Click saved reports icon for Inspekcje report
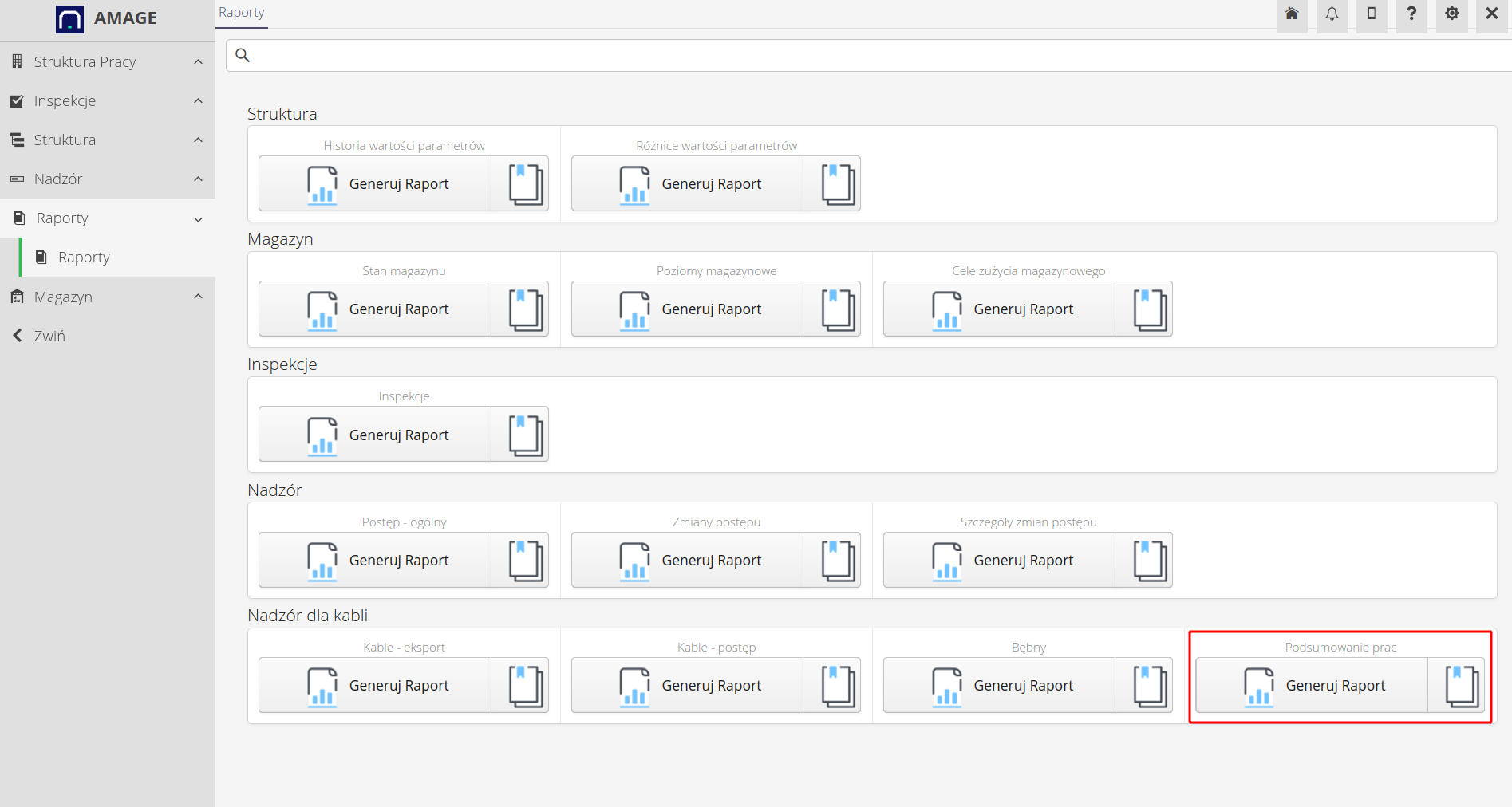This screenshot has height=807, width=1512. click(x=525, y=435)
